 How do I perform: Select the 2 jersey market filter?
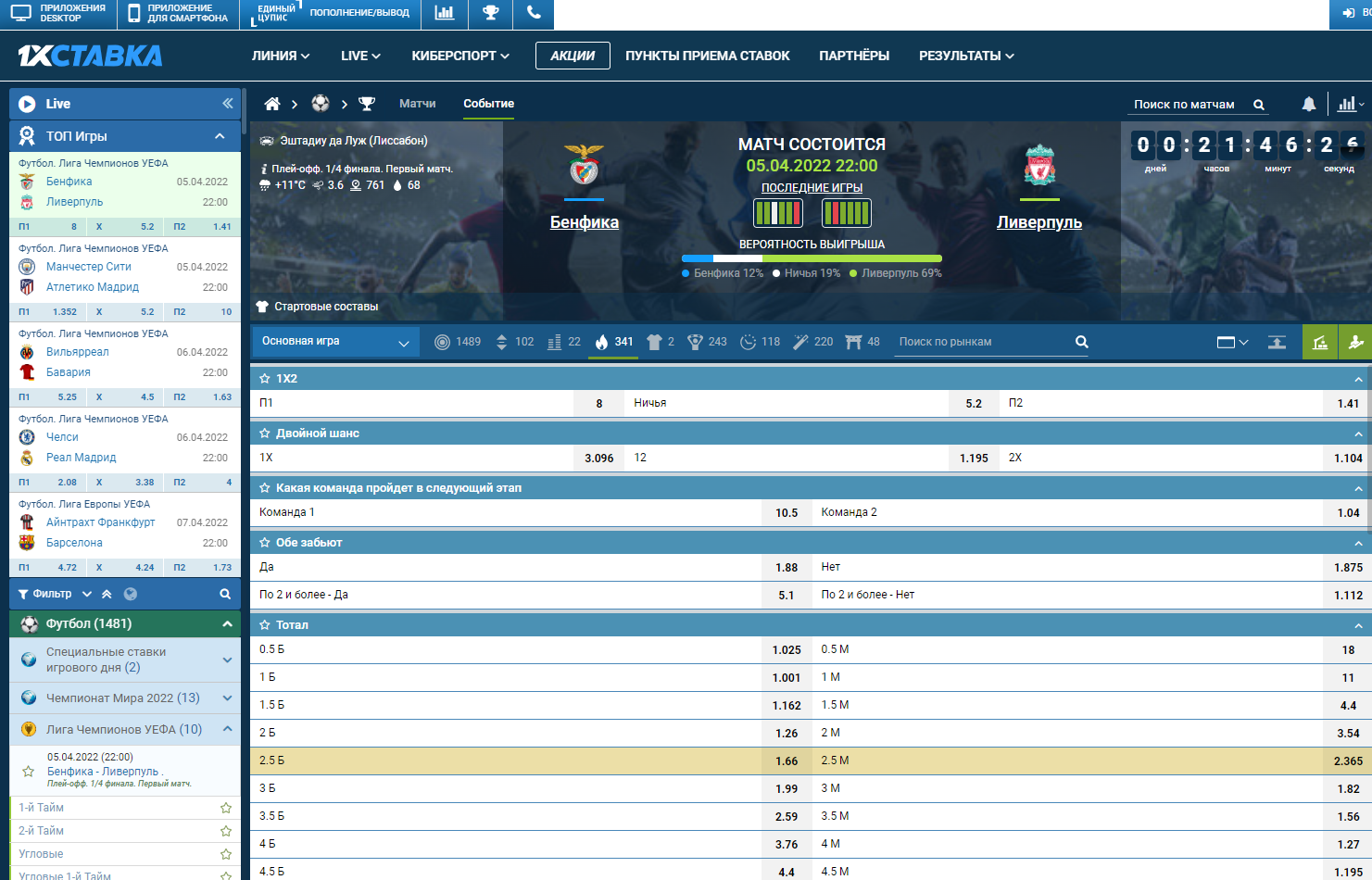(x=654, y=342)
